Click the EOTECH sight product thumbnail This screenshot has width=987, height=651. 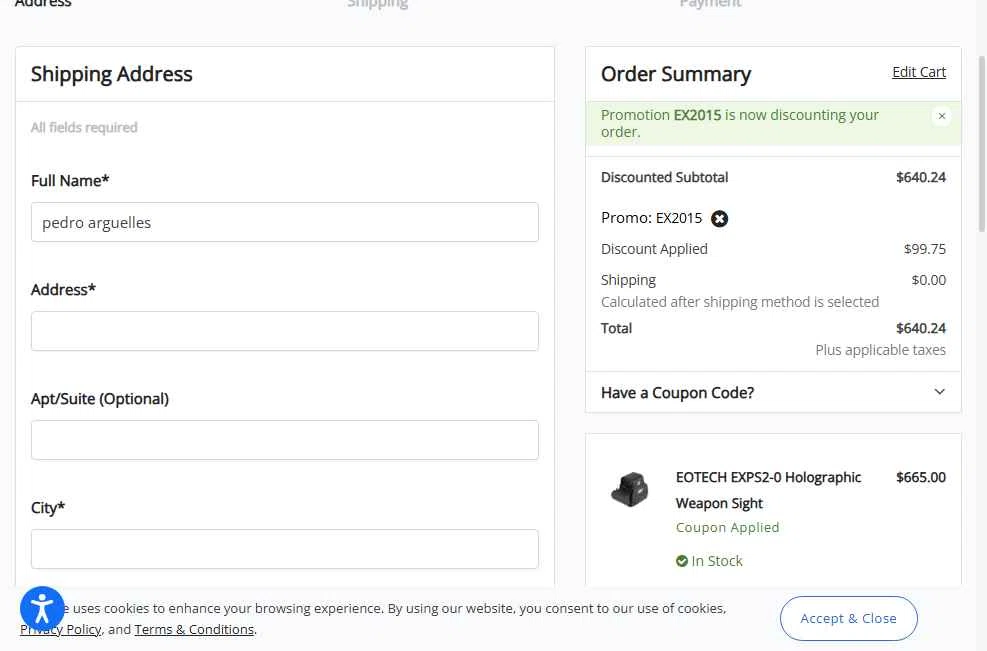coord(630,490)
